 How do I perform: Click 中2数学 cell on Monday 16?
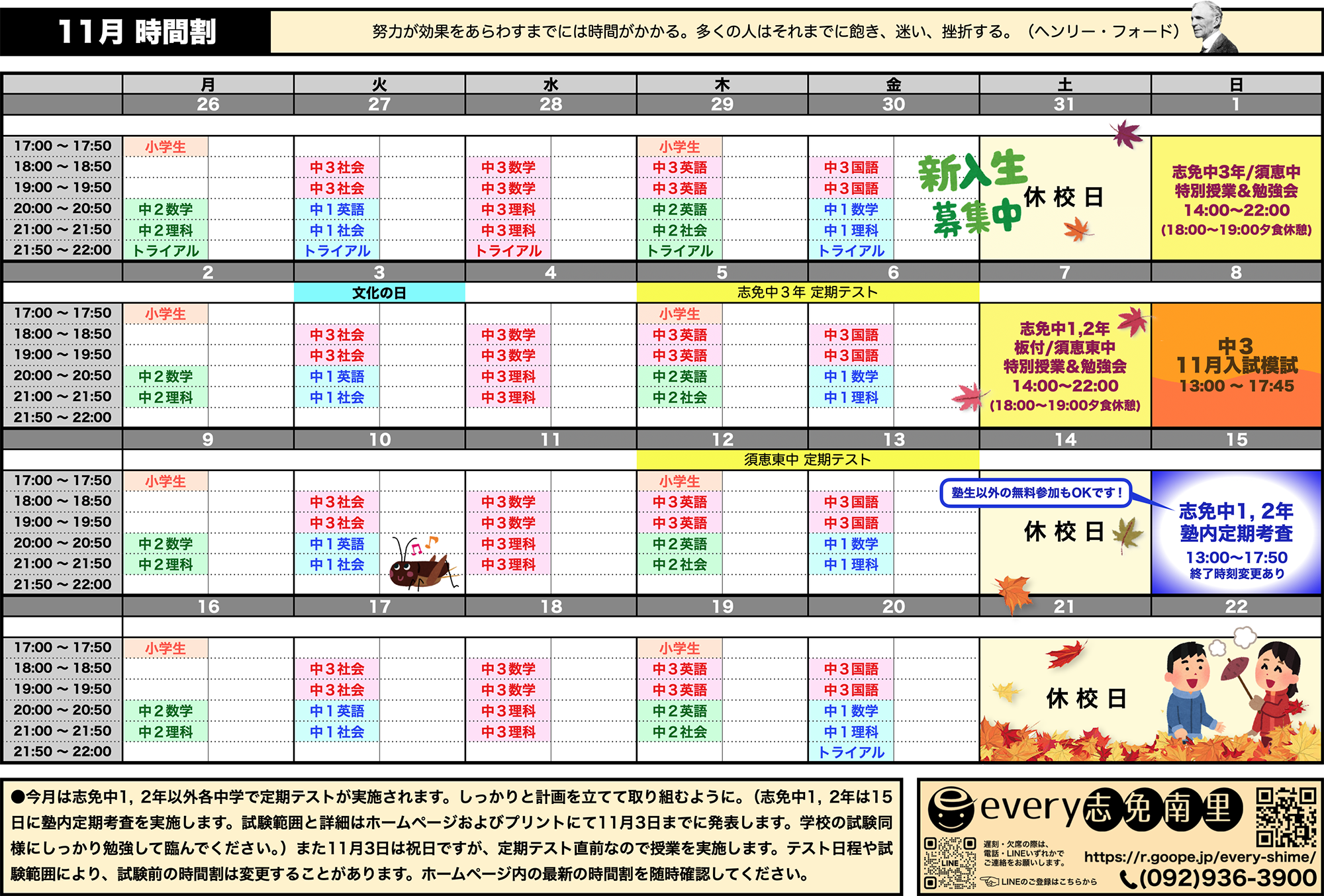165,711
